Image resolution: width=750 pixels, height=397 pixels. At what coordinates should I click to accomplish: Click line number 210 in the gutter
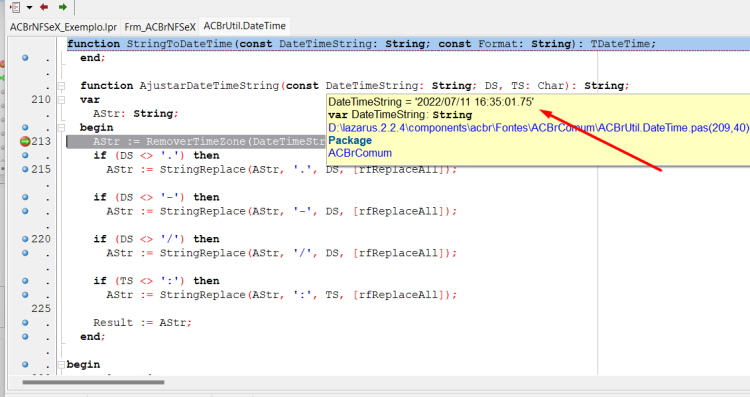tap(41, 99)
